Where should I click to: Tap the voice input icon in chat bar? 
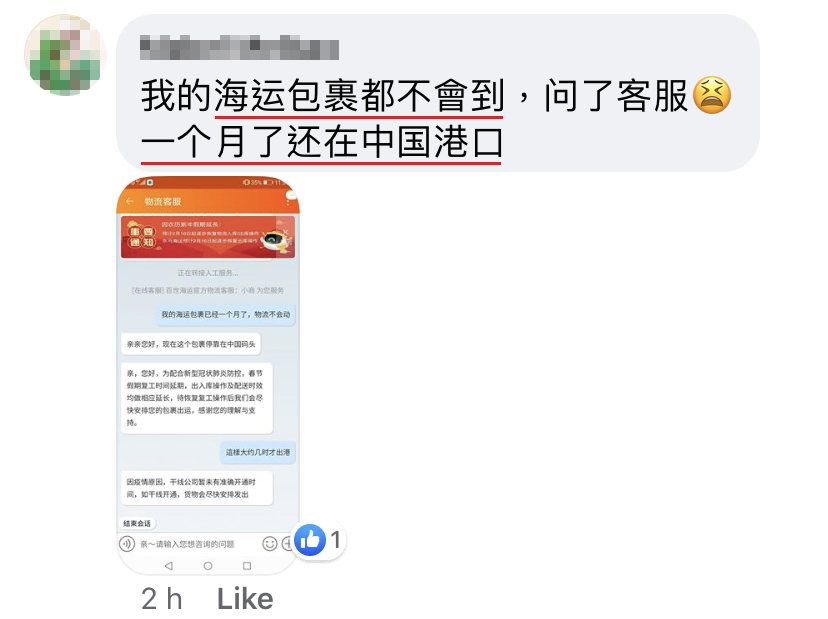click(127, 543)
